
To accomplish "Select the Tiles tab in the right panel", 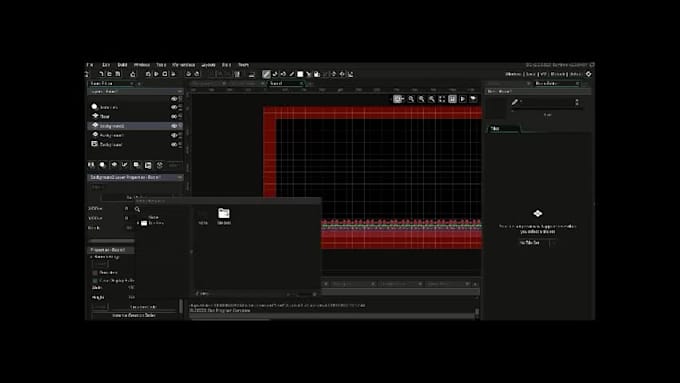I will [x=503, y=128].
